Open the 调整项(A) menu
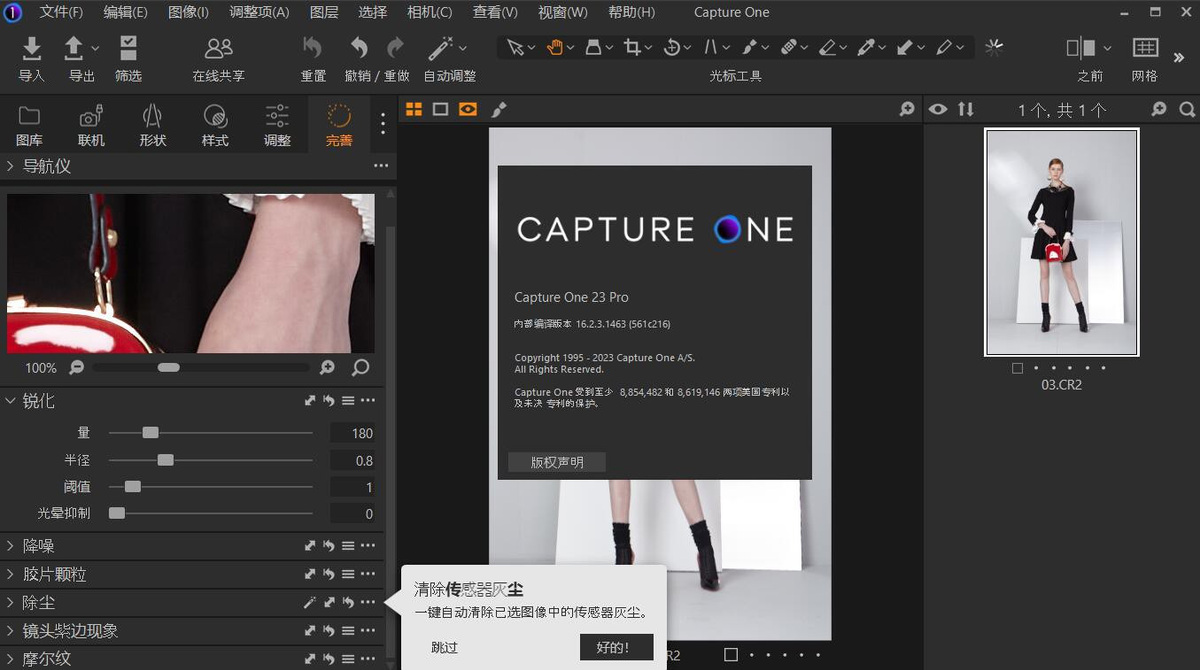 [x=259, y=12]
